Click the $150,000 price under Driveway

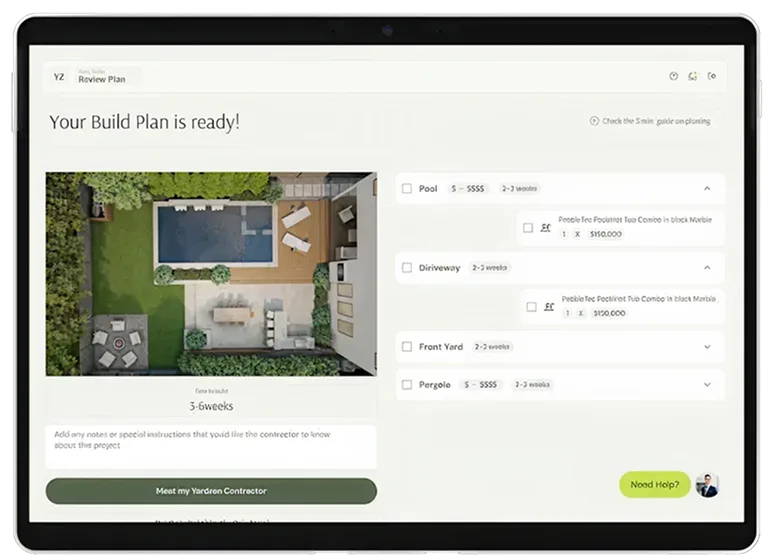point(609,313)
